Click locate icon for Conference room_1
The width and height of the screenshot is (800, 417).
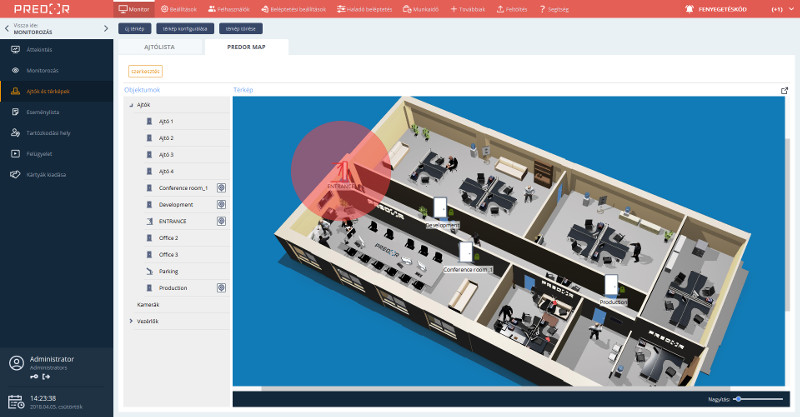tap(221, 188)
